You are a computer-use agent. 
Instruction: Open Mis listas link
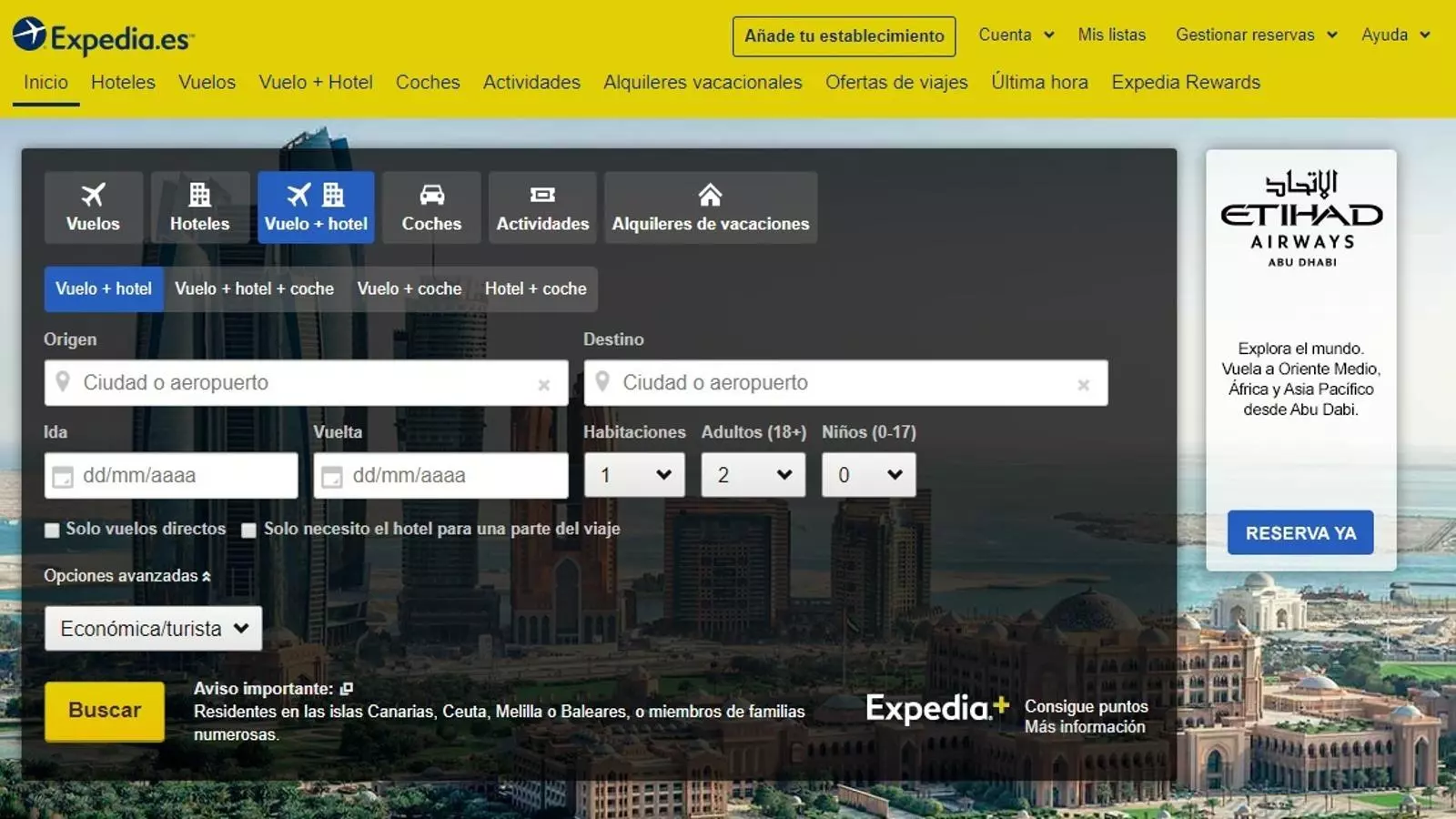(1112, 35)
